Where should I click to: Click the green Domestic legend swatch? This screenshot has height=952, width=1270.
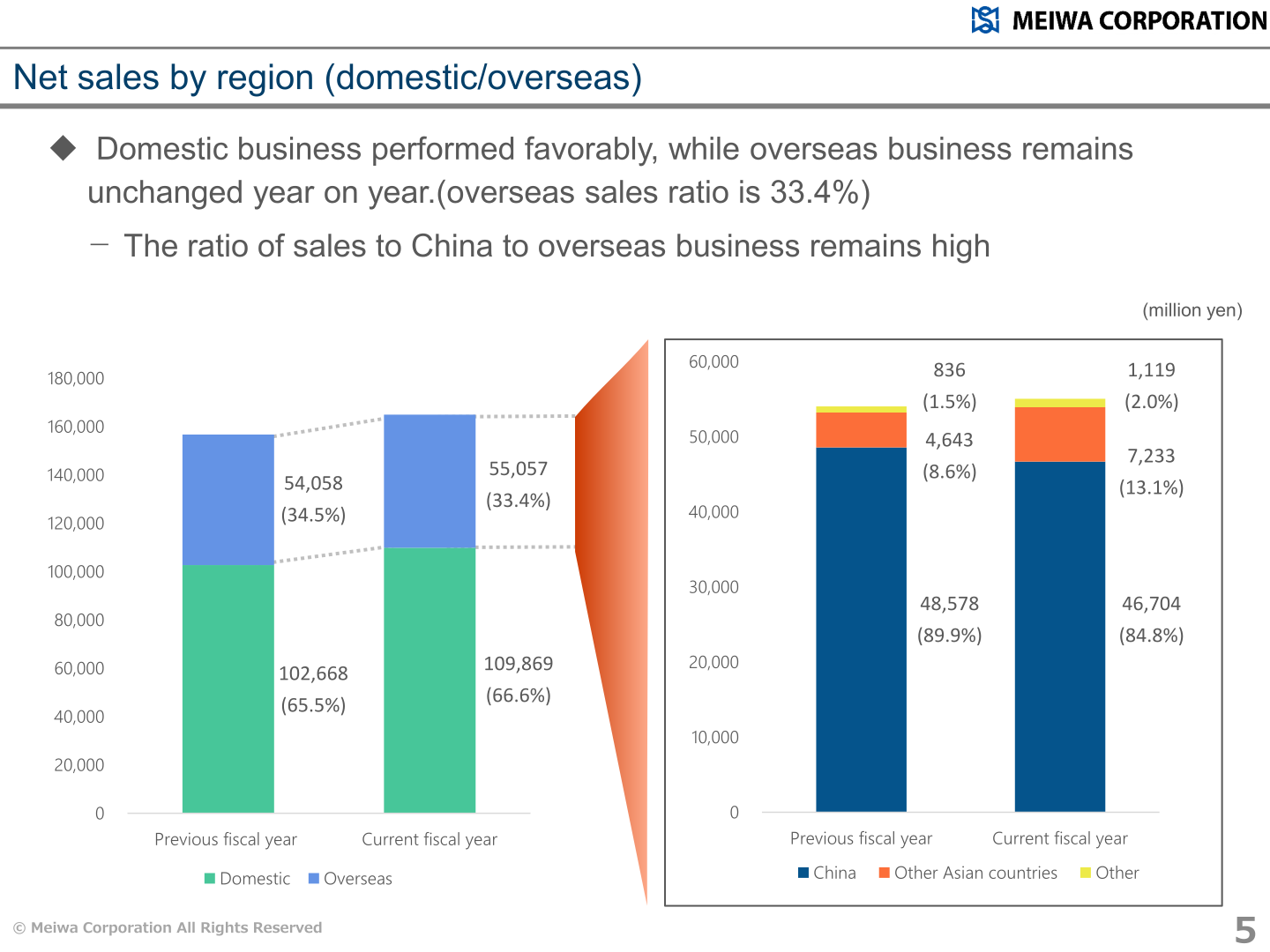coord(210,879)
